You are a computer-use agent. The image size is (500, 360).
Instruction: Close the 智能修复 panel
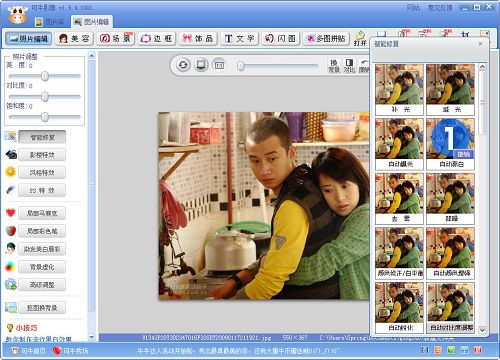tap(480, 43)
